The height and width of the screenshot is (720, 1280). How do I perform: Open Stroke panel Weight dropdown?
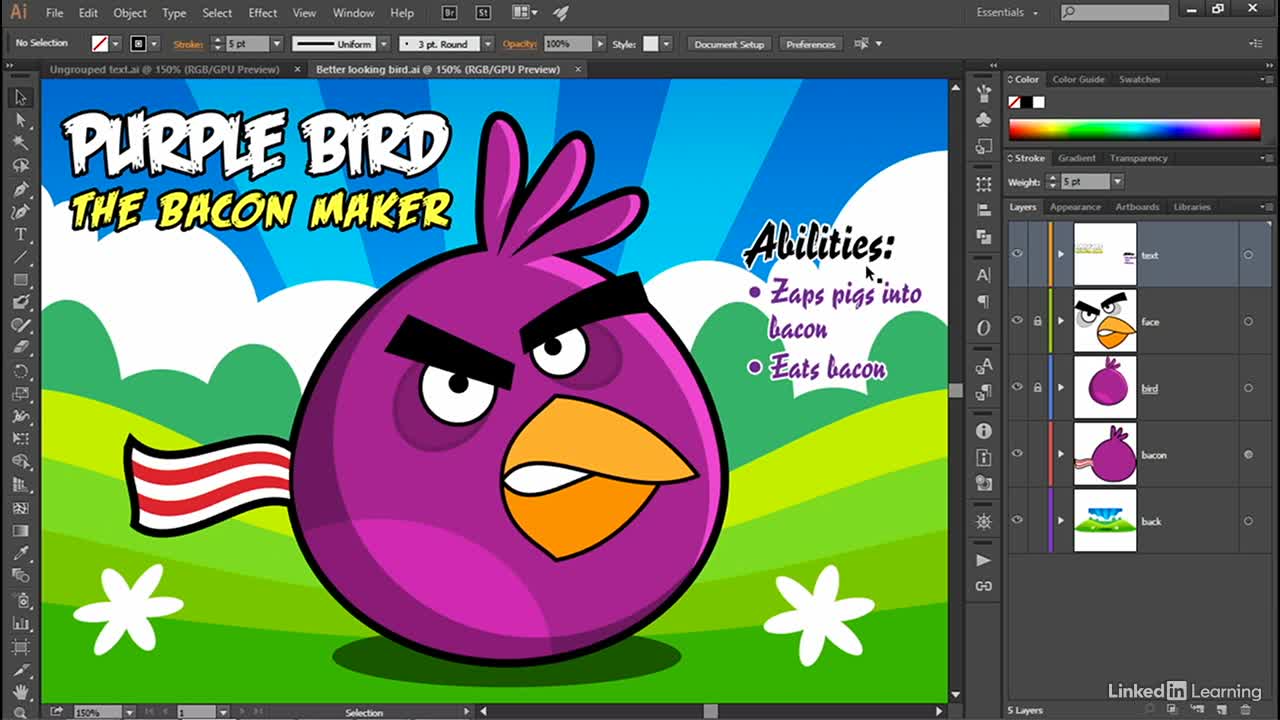tap(1117, 182)
